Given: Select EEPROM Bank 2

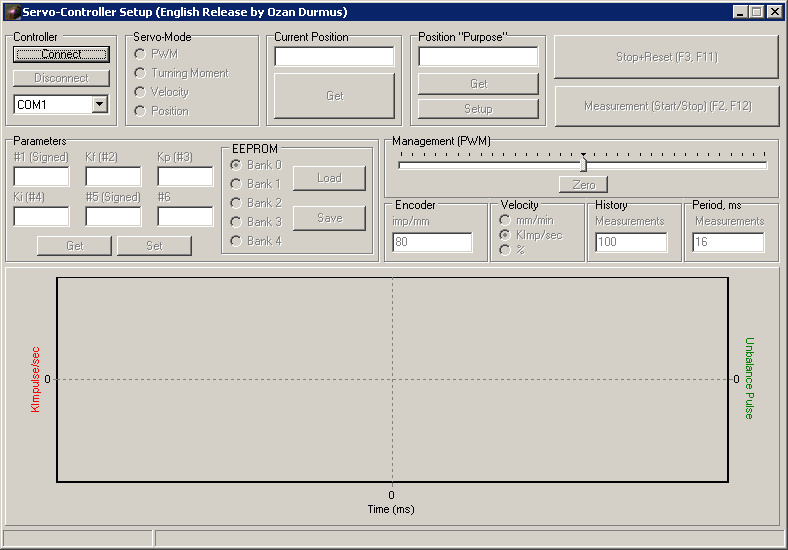Looking at the screenshot, I should (236, 203).
